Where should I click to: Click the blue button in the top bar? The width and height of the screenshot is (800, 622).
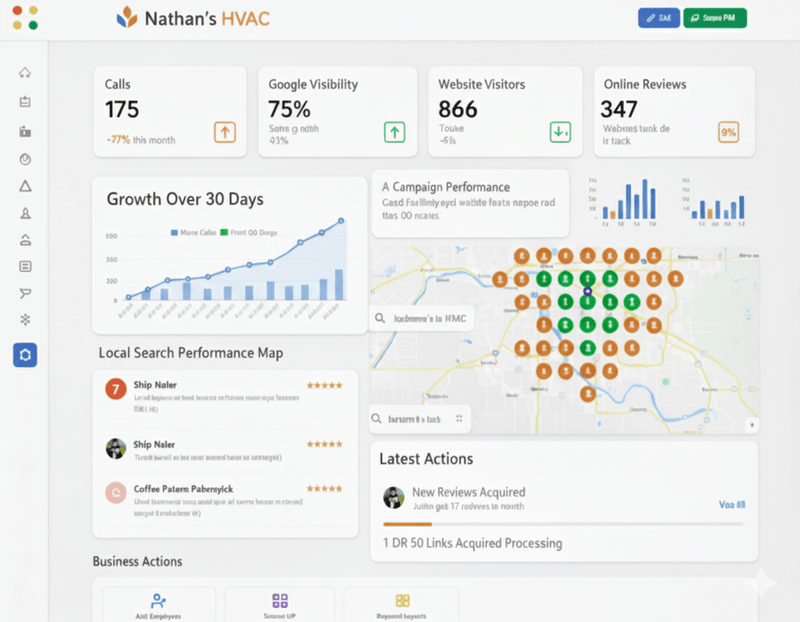(658, 18)
